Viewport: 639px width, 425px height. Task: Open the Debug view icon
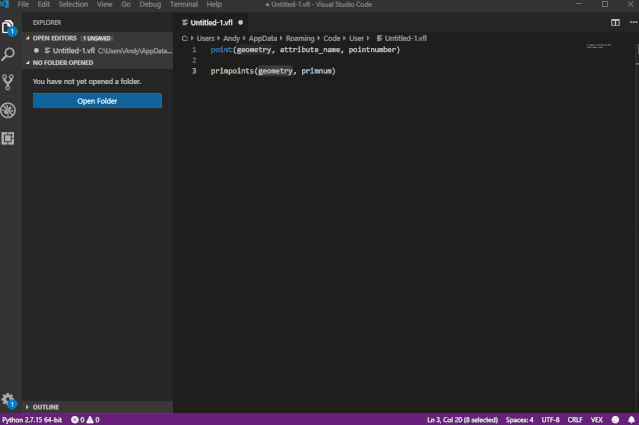(x=8, y=110)
